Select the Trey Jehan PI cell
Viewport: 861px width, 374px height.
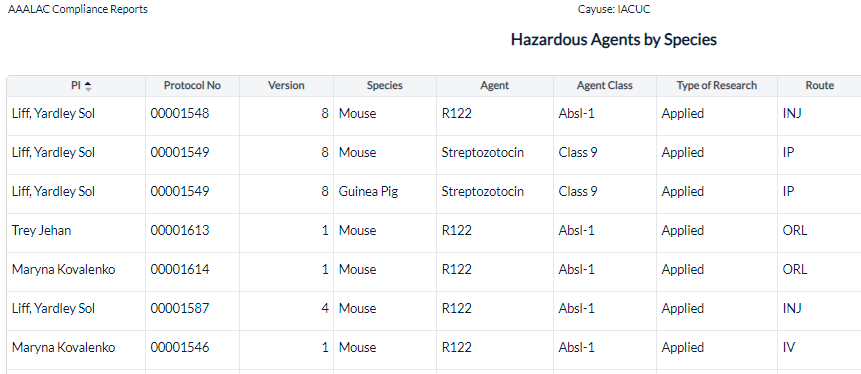(76, 233)
